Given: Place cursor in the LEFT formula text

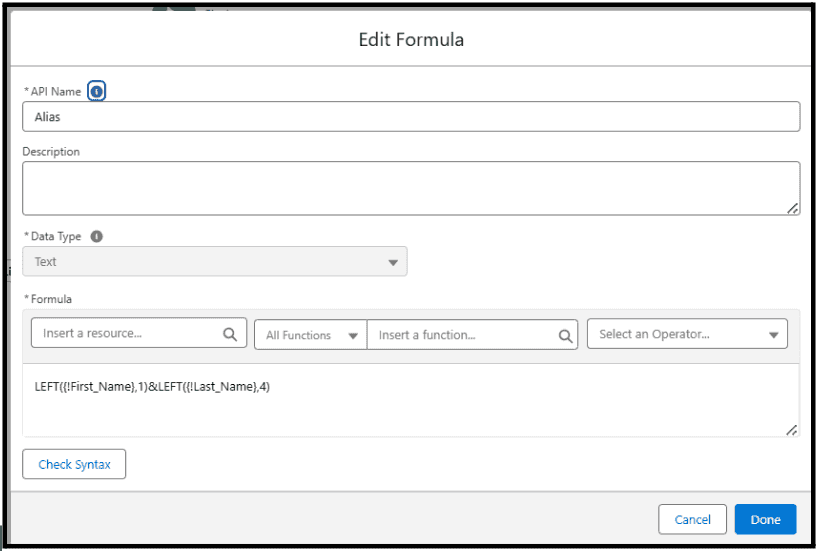Looking at the screenshot, I should tap(152, 386).
